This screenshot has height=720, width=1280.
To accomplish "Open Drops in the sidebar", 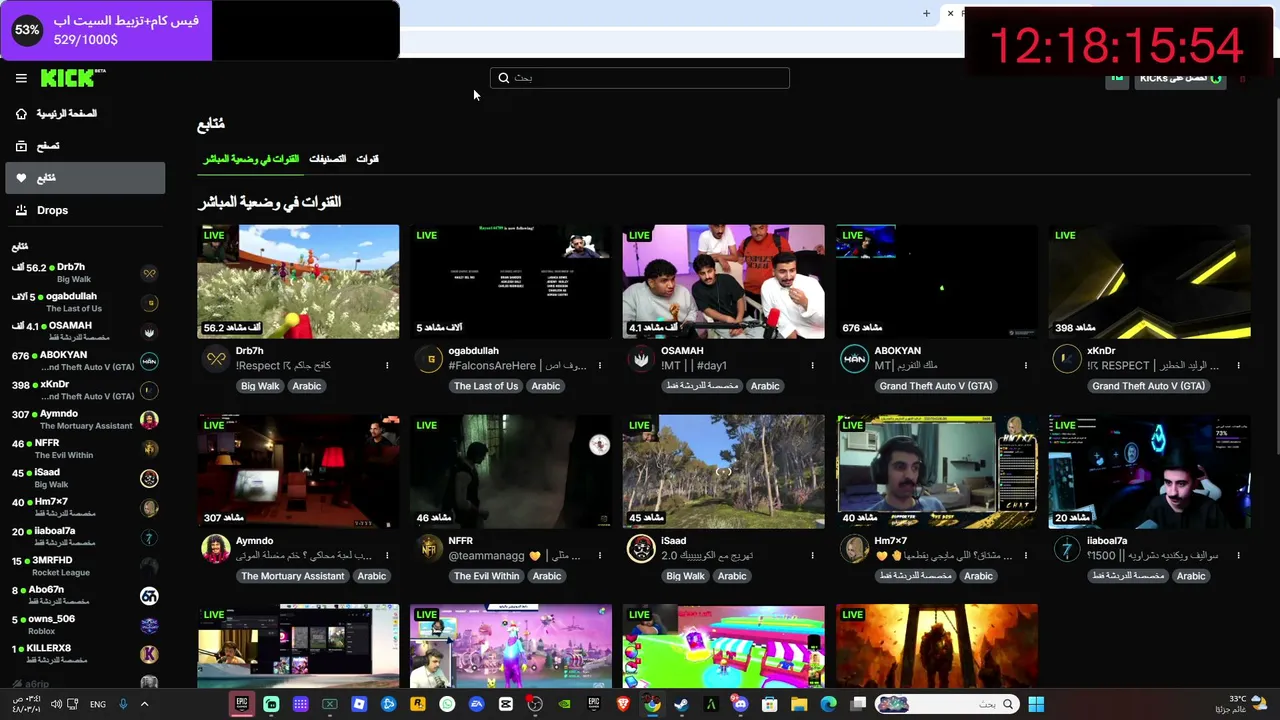I will tap(85, 210).
